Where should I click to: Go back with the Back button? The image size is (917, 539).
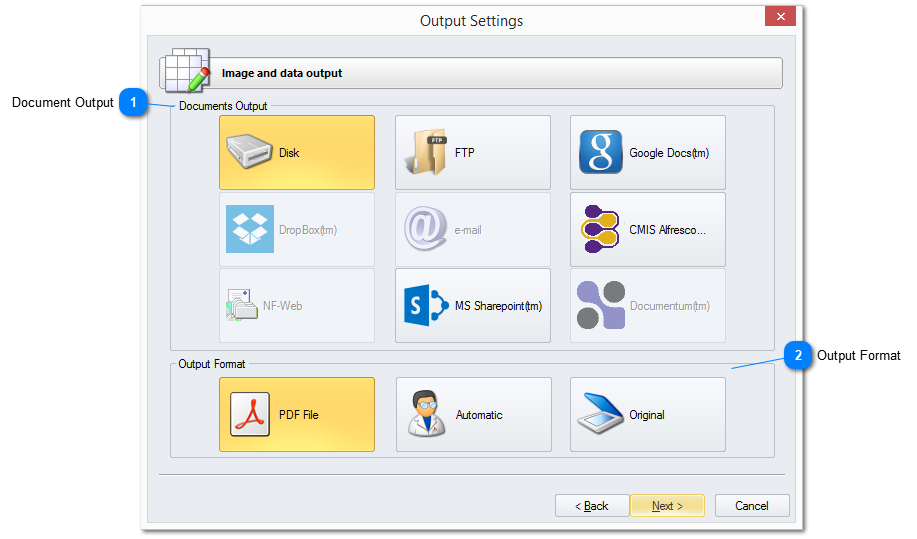coord(592,506)
